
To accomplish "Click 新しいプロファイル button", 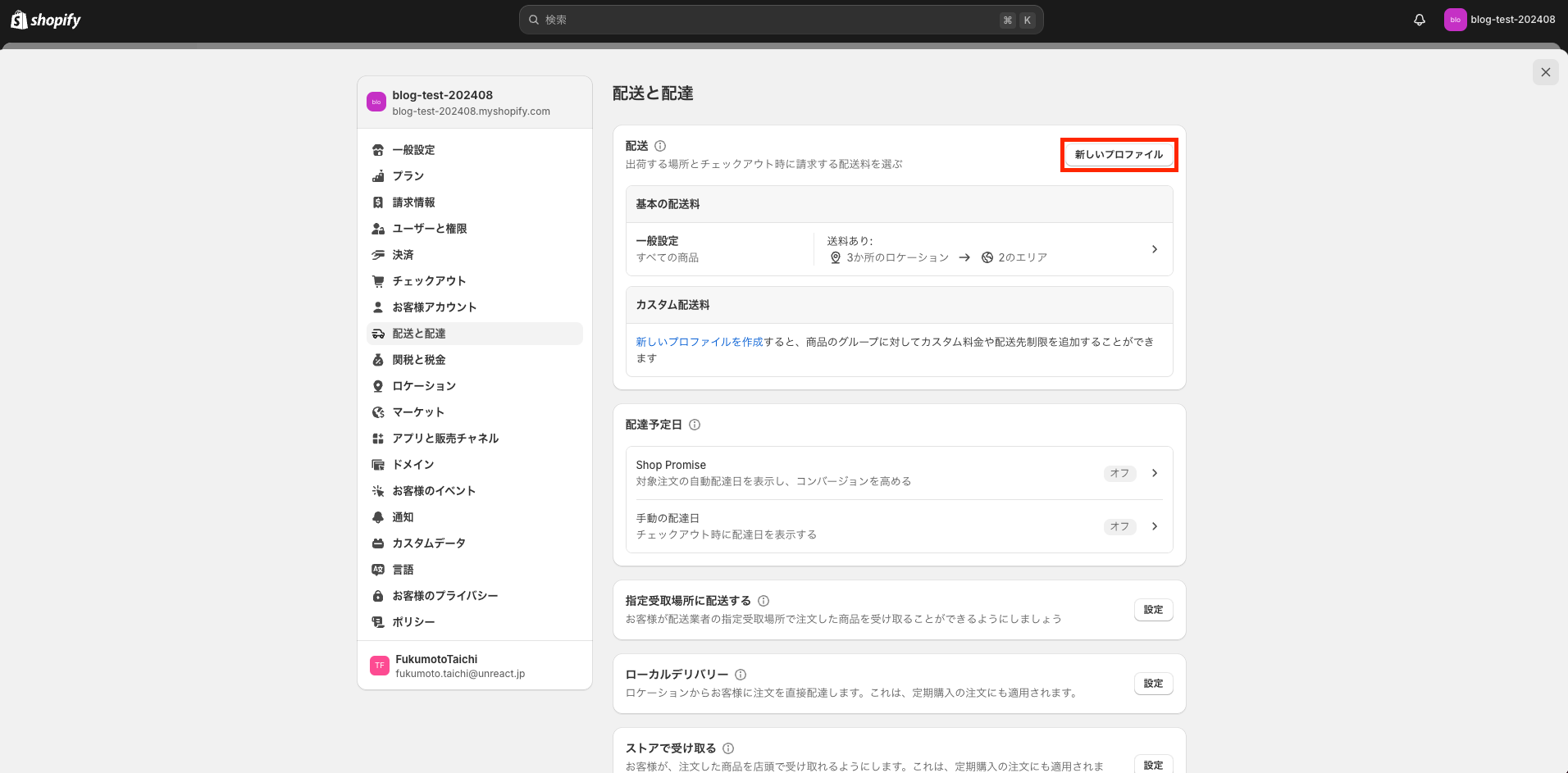I will click(x=1119, y=155).
